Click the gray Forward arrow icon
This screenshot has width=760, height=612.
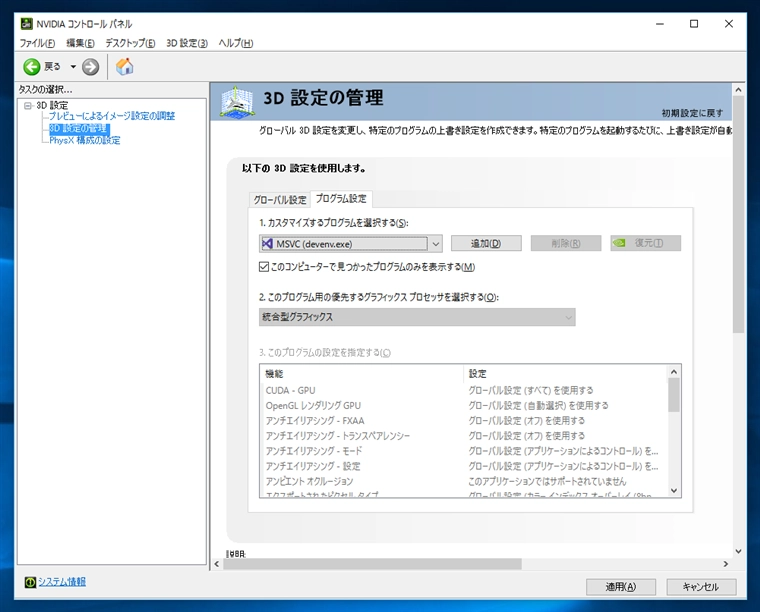tap(90, 67)
